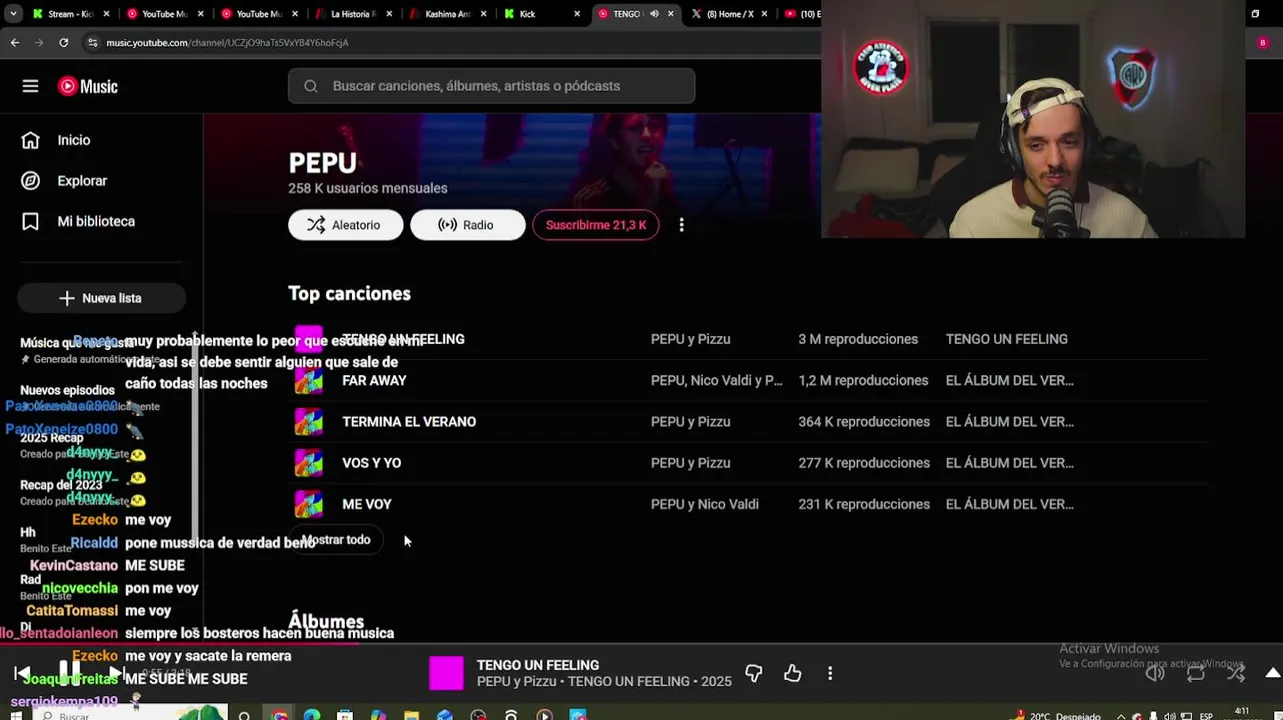The width and height of the screenshot is (1283, 720).
Task: Click the browser forward arrow
Action: coord(39,43)
